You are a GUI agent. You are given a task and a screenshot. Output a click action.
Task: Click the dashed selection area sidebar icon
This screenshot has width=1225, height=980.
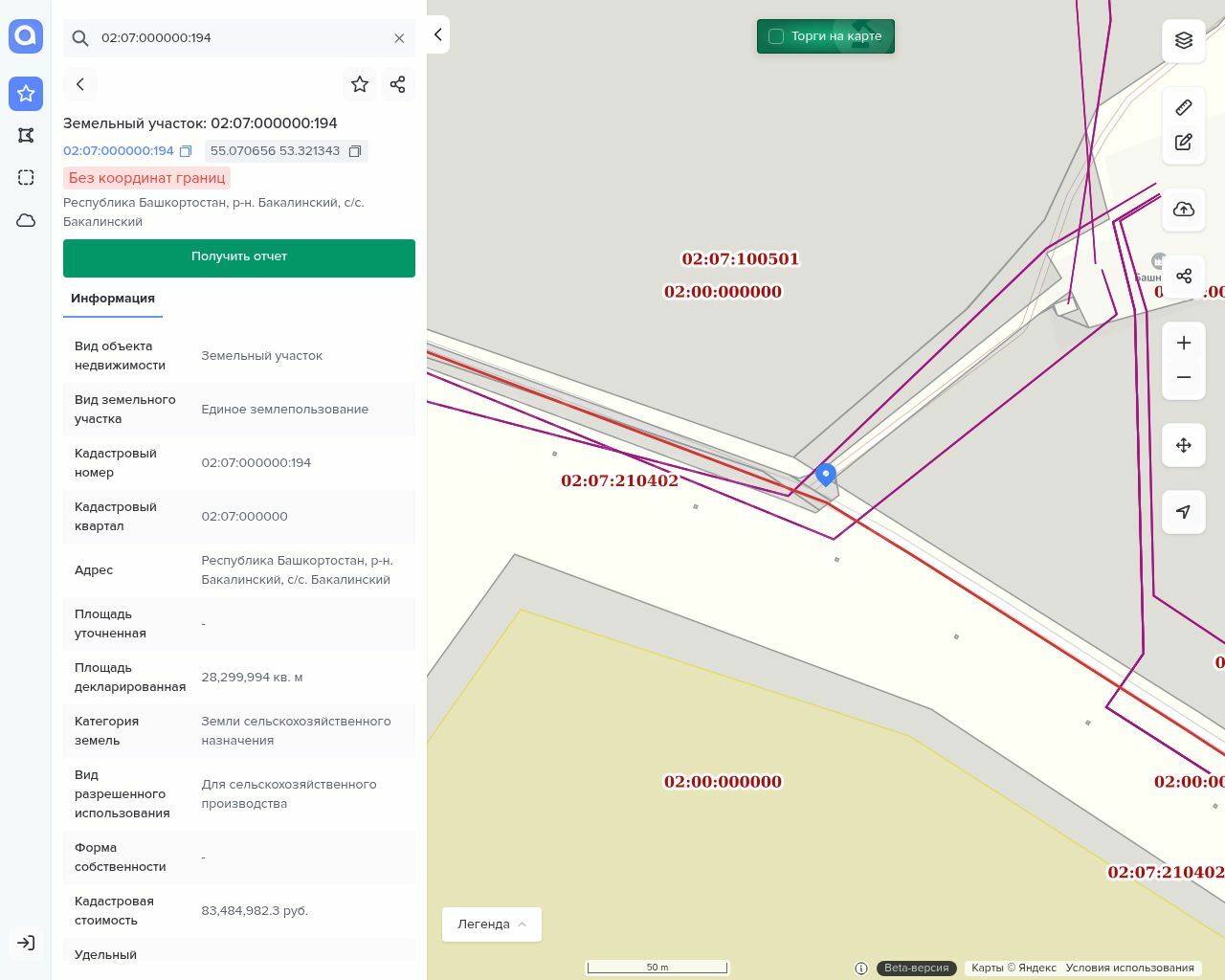point(26,178)
